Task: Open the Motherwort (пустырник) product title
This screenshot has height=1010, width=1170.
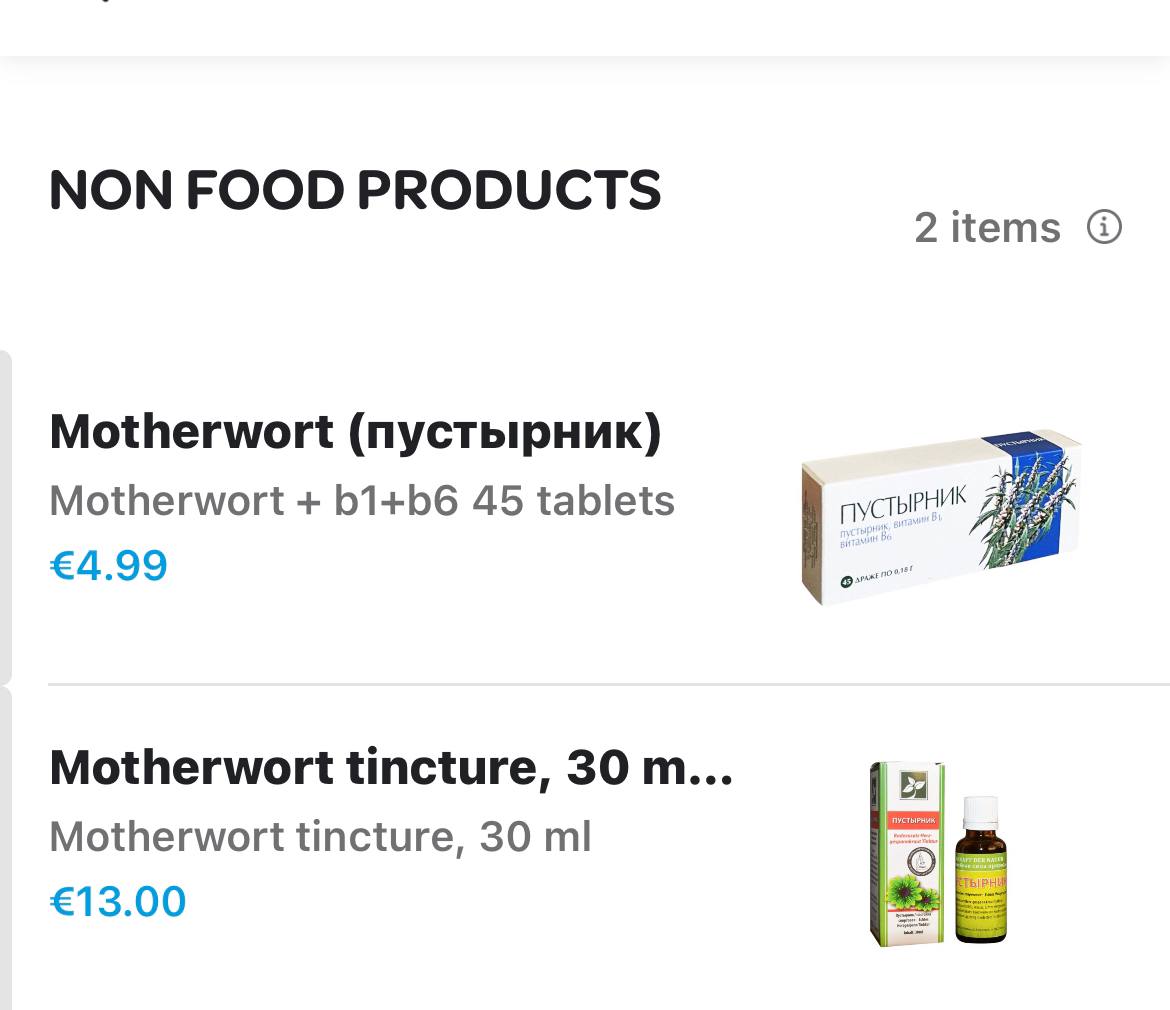Action: click(355, 433)
